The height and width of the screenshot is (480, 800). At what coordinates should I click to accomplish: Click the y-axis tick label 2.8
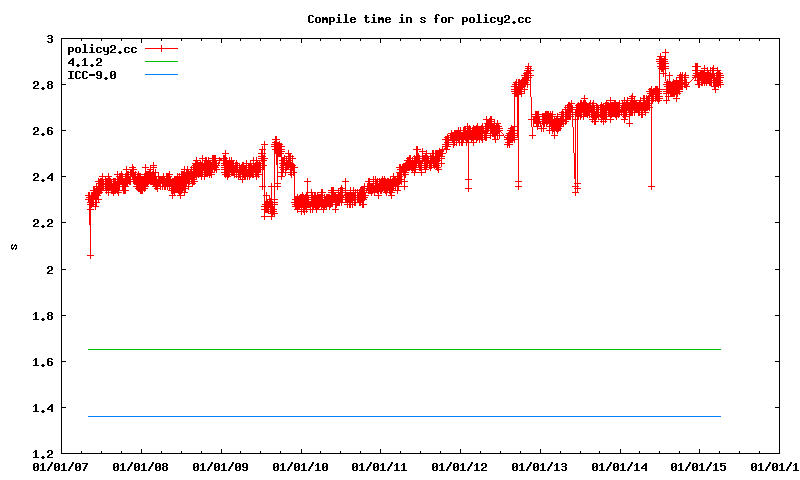(x=43, y=85)
